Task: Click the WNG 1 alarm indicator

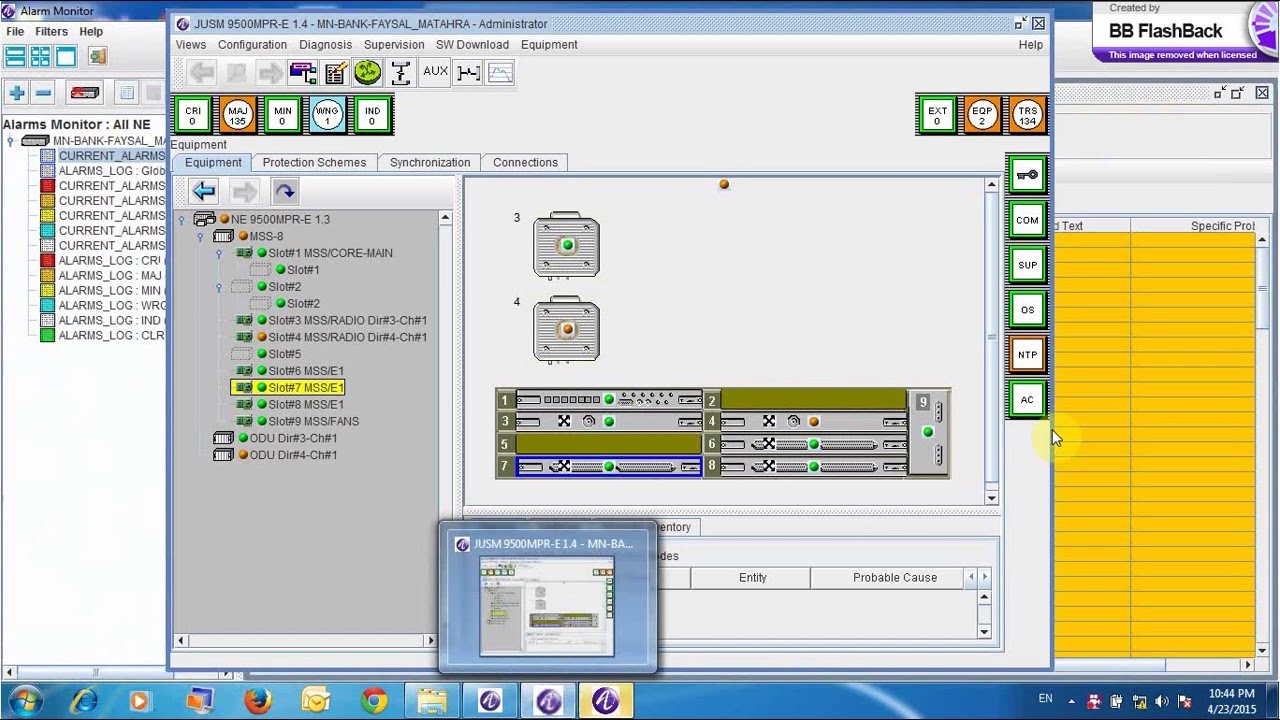Action: (x=328, y=115)
